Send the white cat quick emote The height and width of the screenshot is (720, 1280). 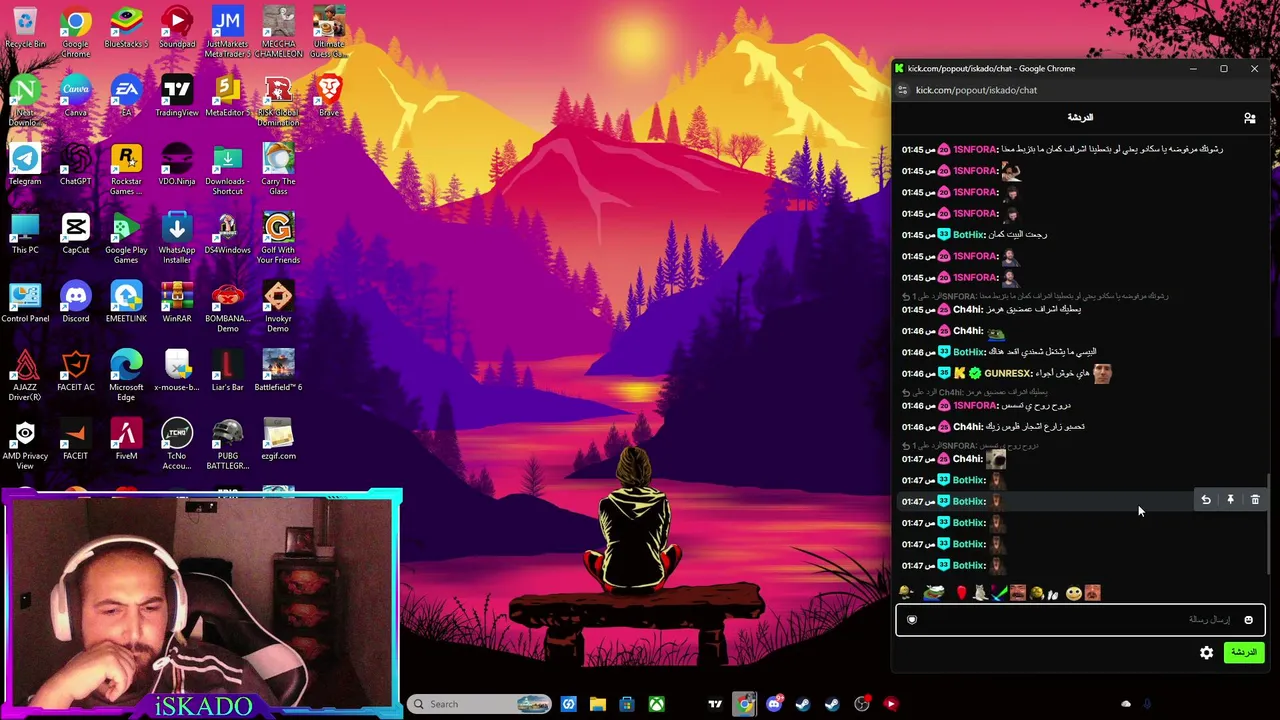coord(981,593)
